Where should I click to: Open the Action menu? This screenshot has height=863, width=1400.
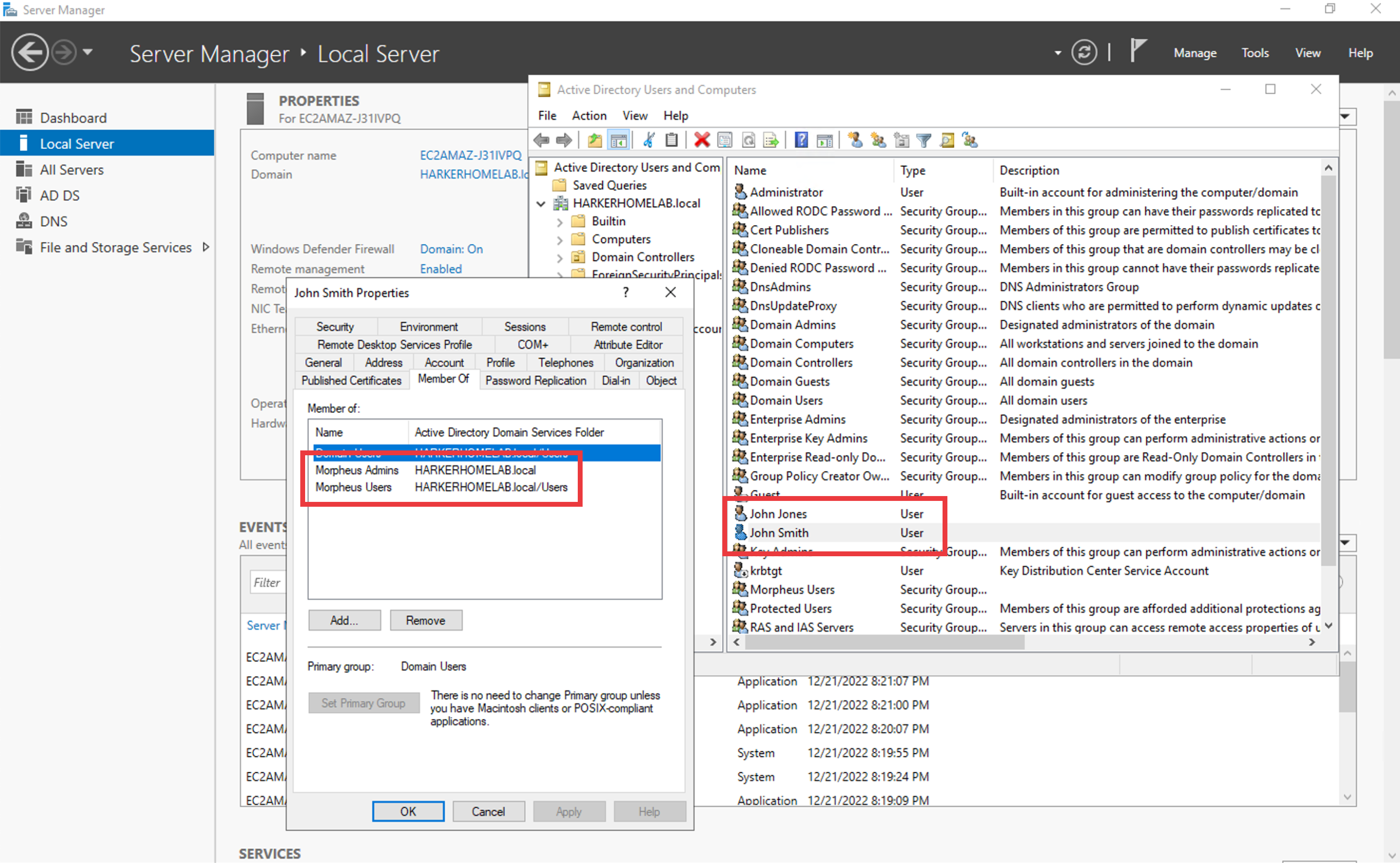click(x=588, y=116)
